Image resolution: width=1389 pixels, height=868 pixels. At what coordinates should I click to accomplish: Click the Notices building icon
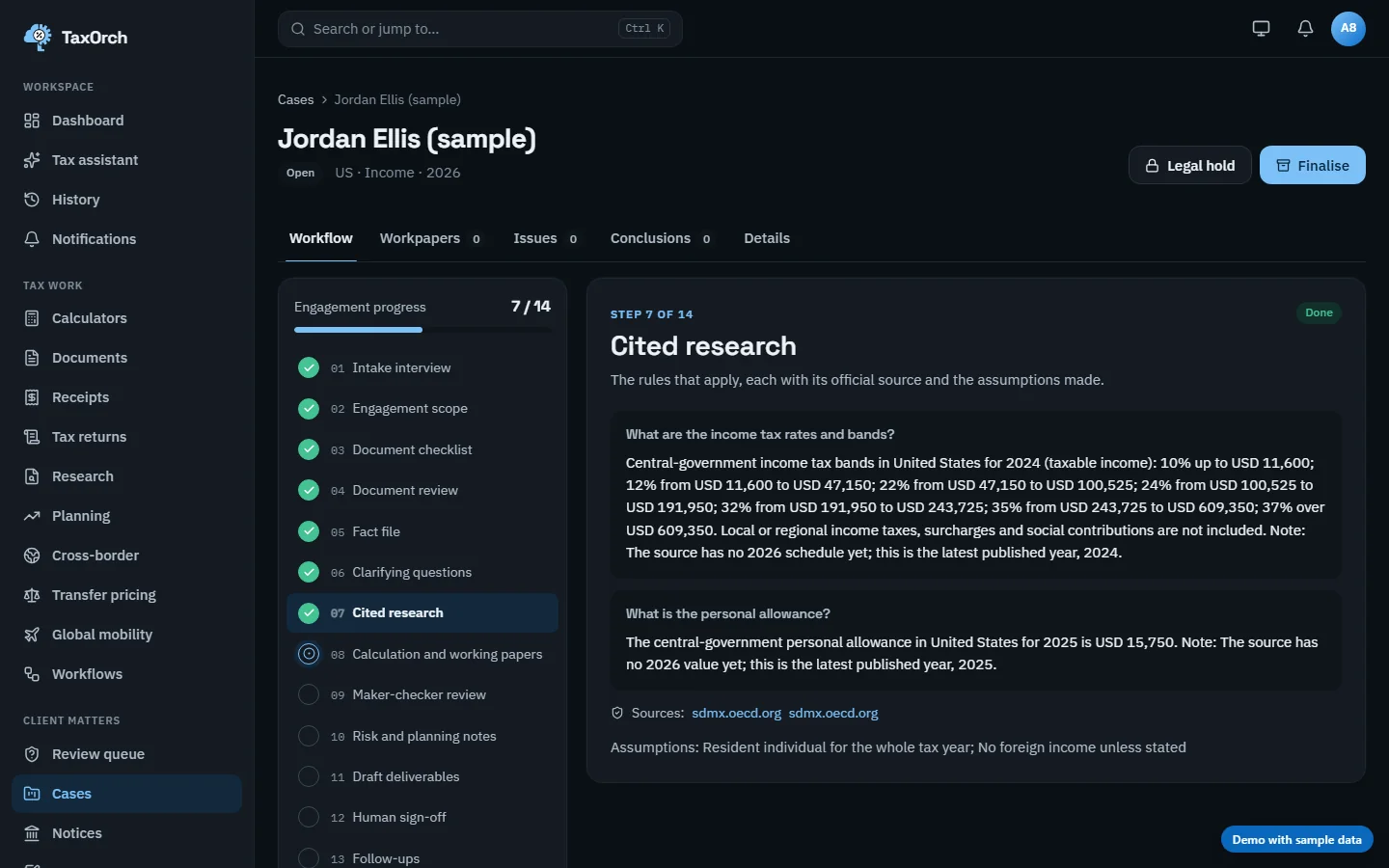32,833
